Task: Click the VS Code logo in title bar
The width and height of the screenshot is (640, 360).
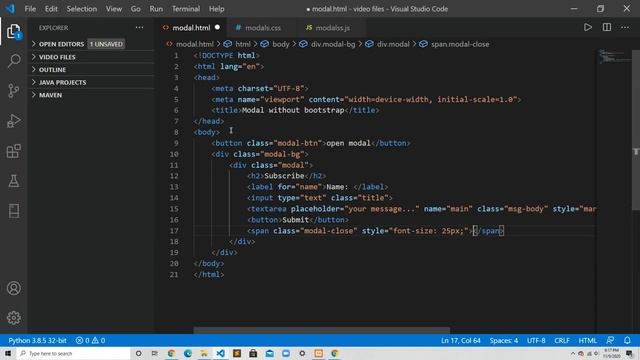Action: coord(10,9)
